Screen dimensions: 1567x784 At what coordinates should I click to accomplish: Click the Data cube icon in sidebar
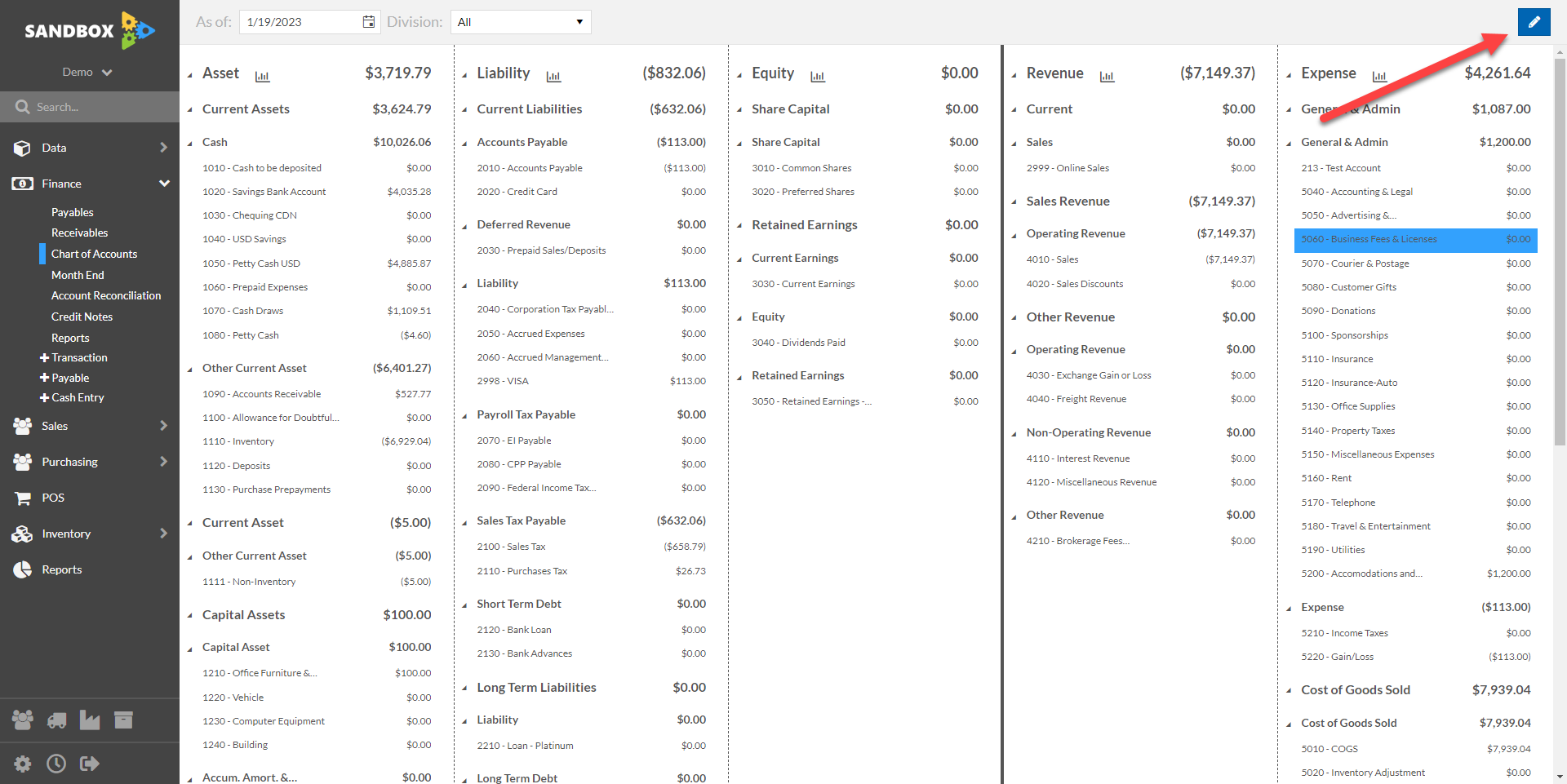(x=22, y=148)
